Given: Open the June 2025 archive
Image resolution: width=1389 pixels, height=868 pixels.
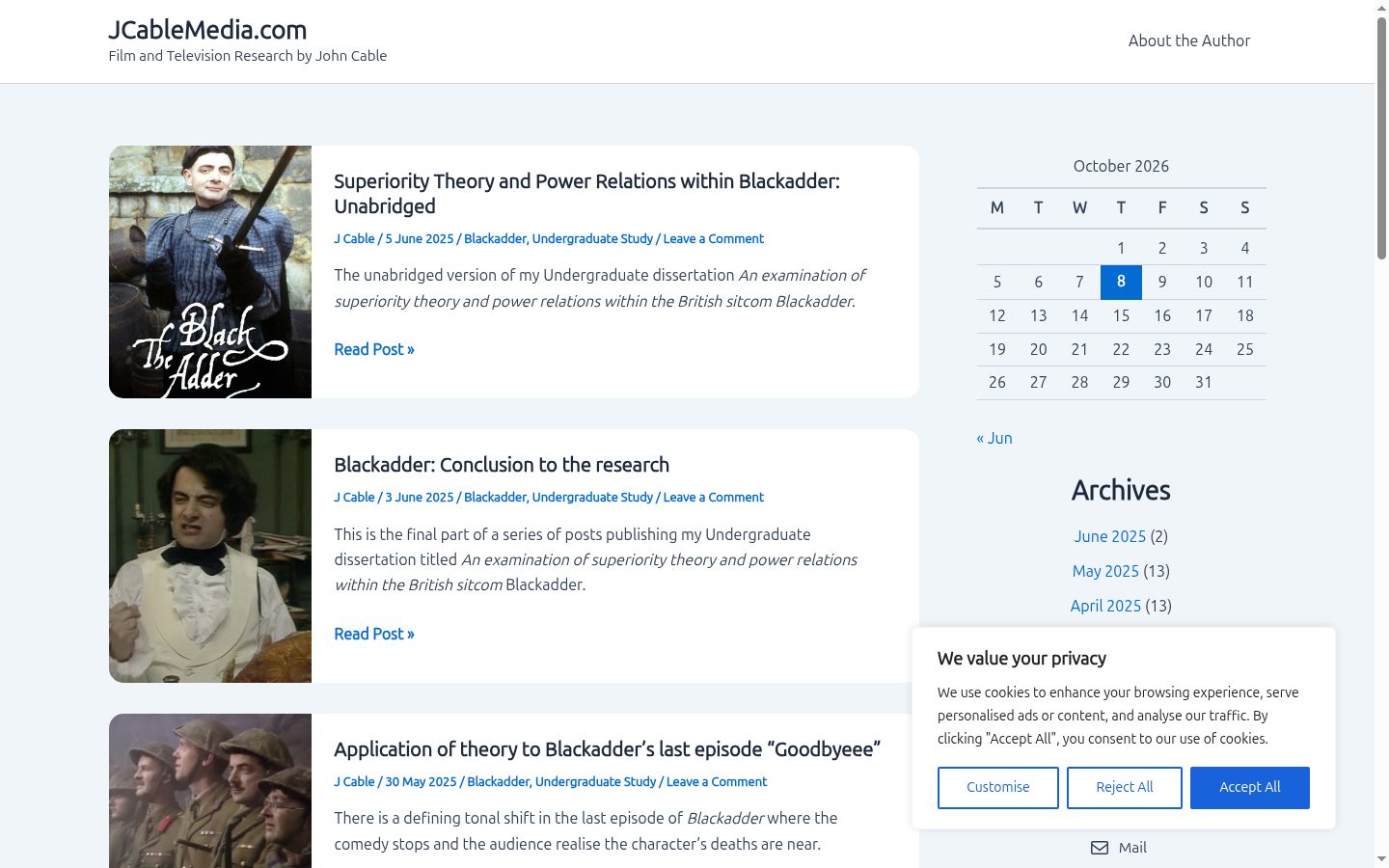Looking at the screenshot, I should (x=1110, y=536).
